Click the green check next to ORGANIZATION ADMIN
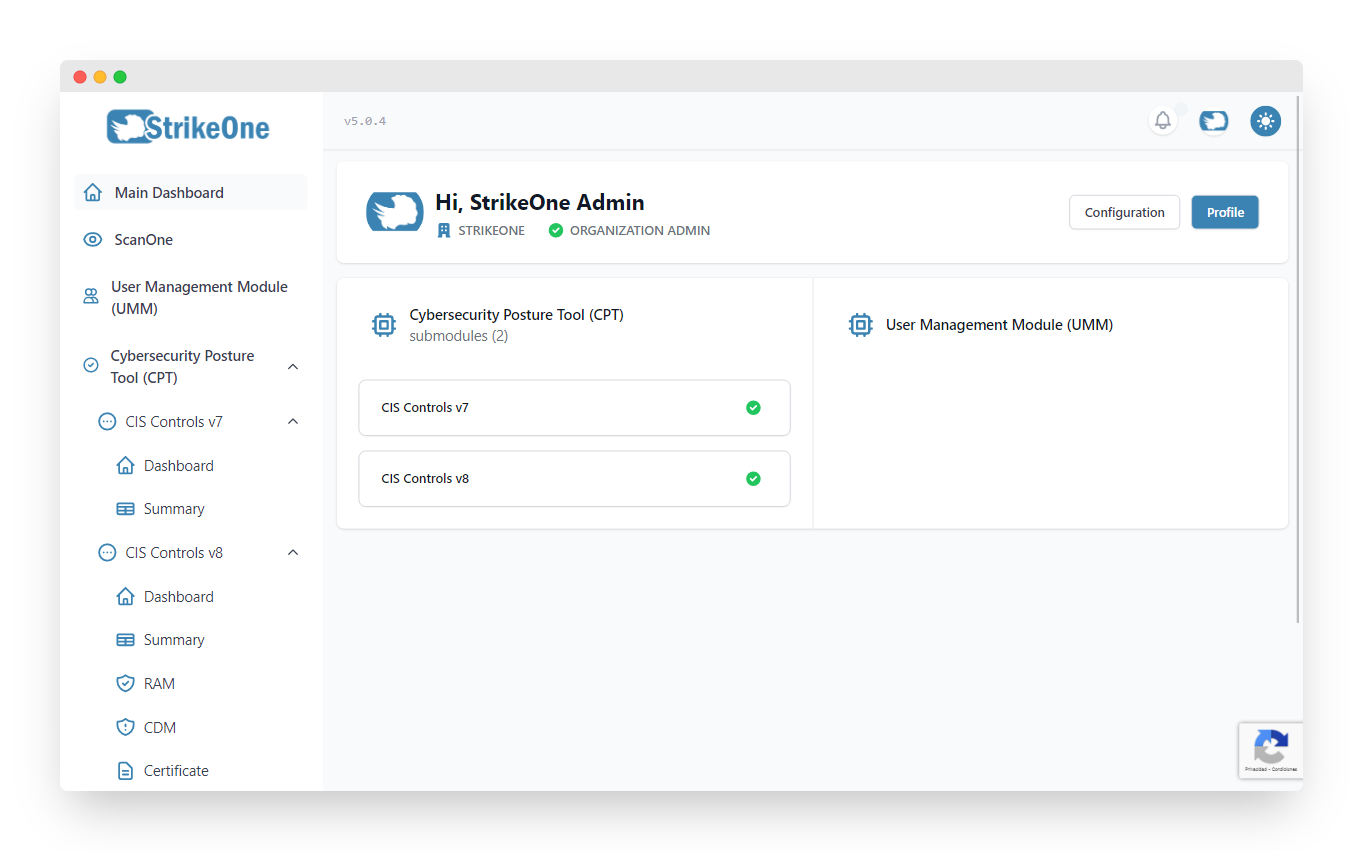Viewport: 1363px width, 851px height. pyautogui.click(x=556, y=230)
